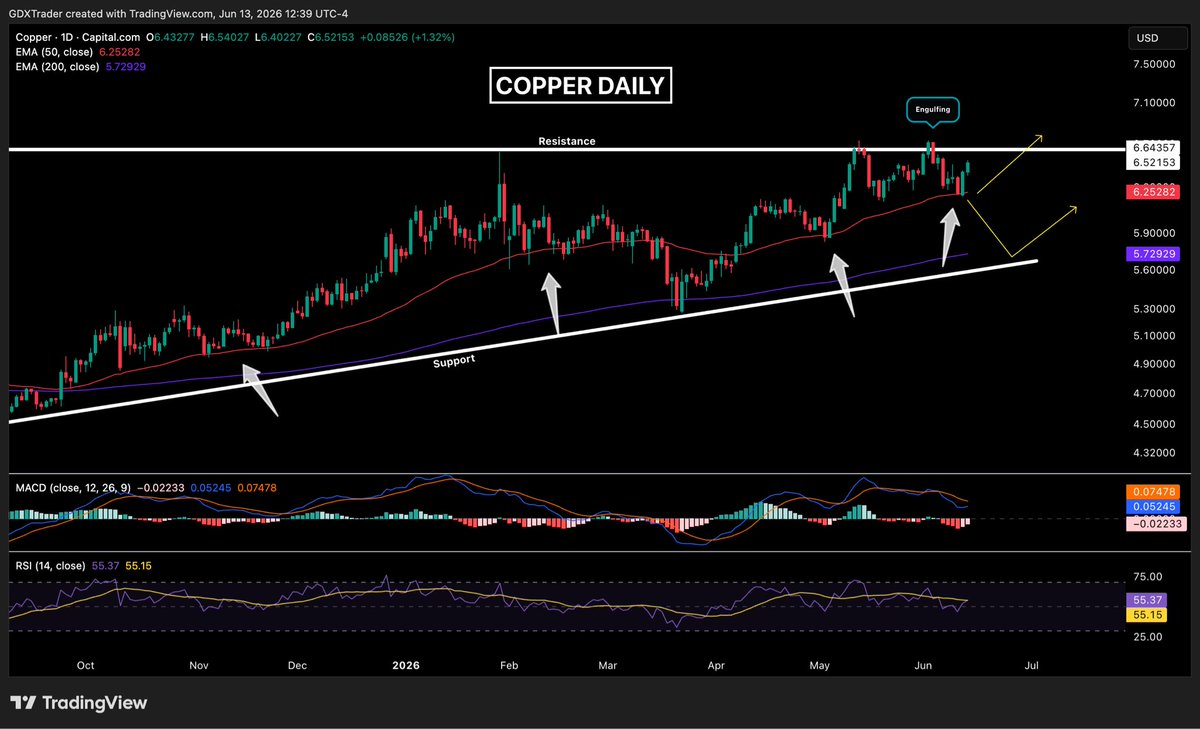Click the Support trendline label
This screenshot has height=729, width=1200.
click(x=453, y=361)
